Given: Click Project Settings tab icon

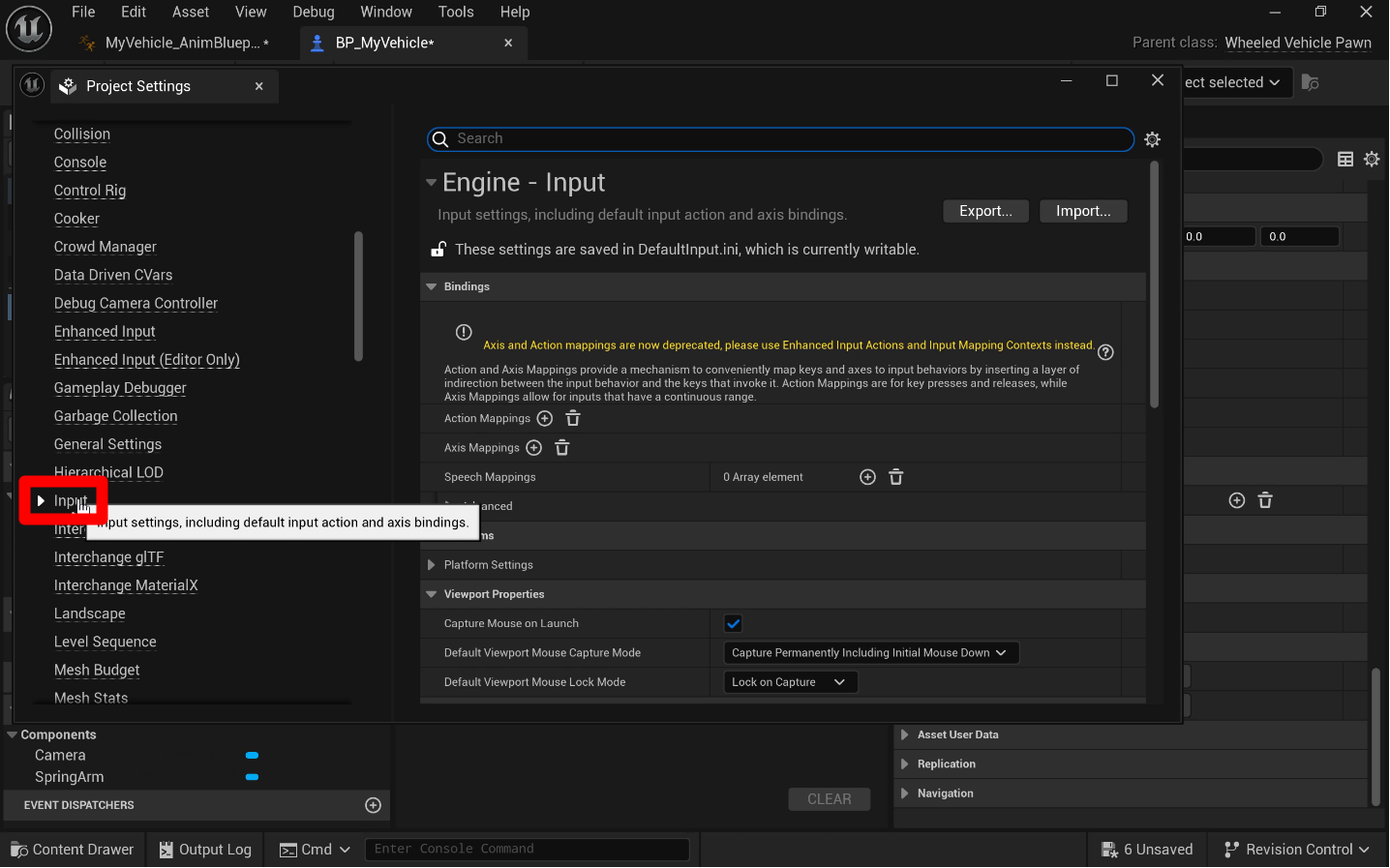Looking at the screenshot, I should tap(68, 86).
